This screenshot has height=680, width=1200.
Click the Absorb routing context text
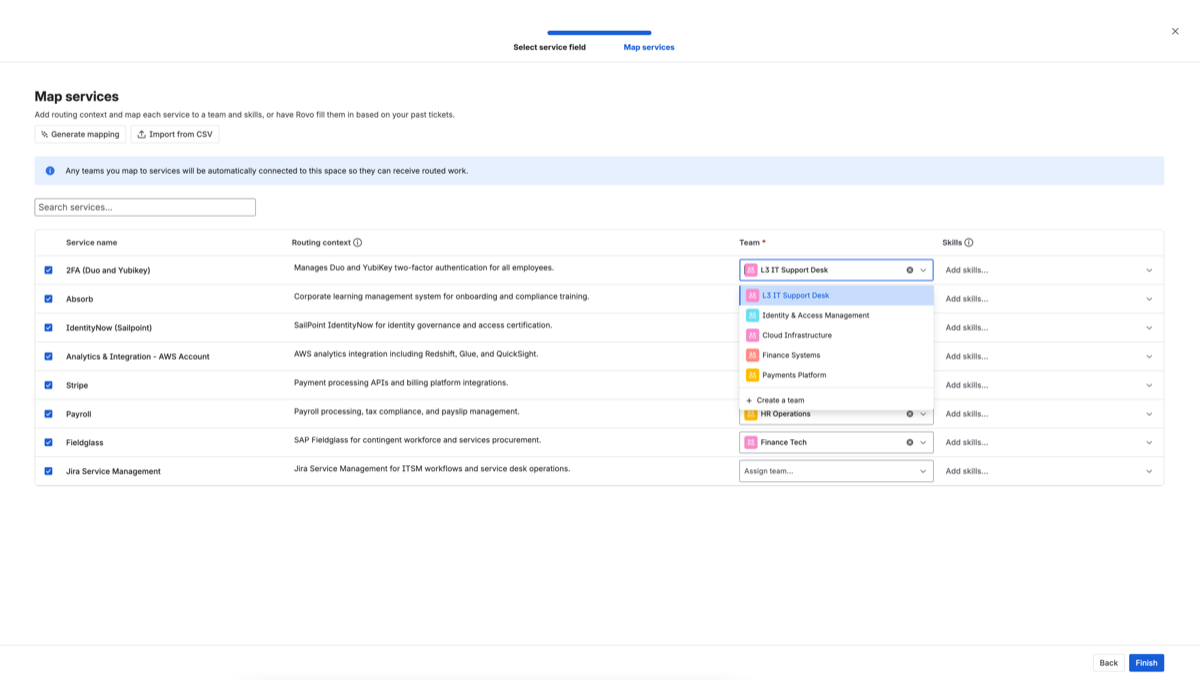441,297
